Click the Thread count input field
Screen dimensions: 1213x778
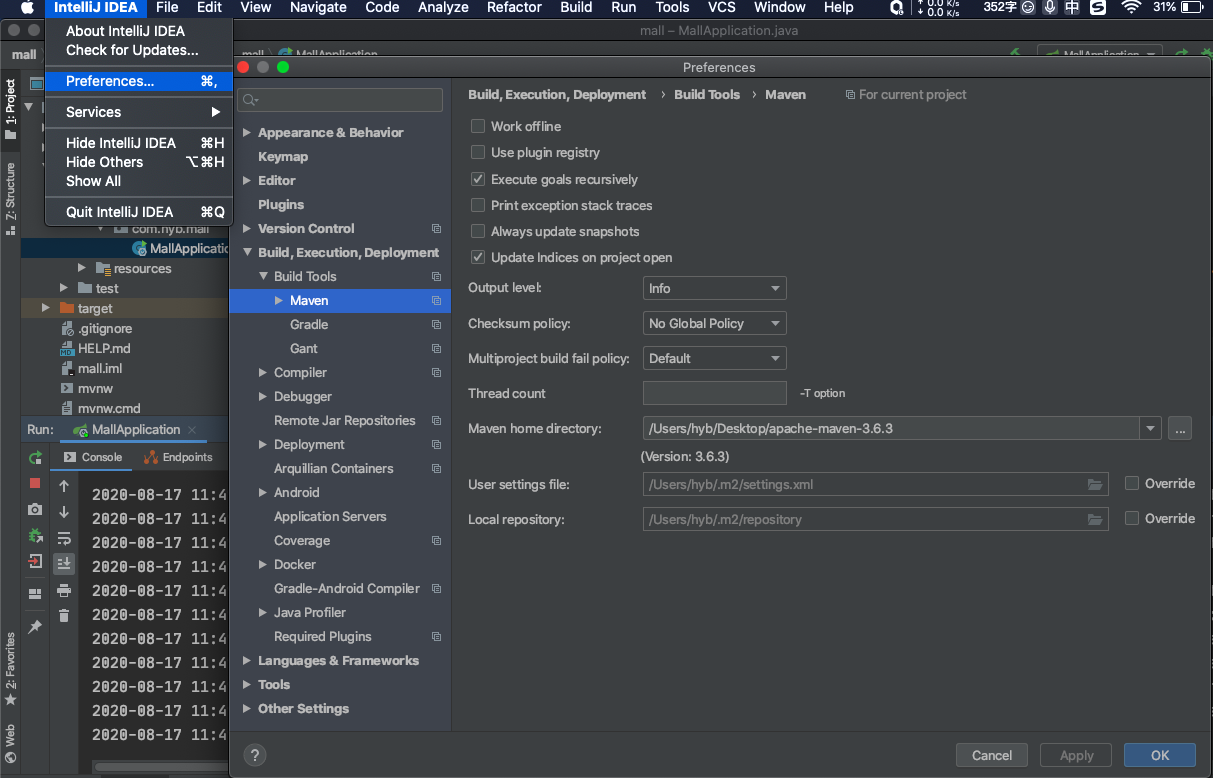coord(714,393)
